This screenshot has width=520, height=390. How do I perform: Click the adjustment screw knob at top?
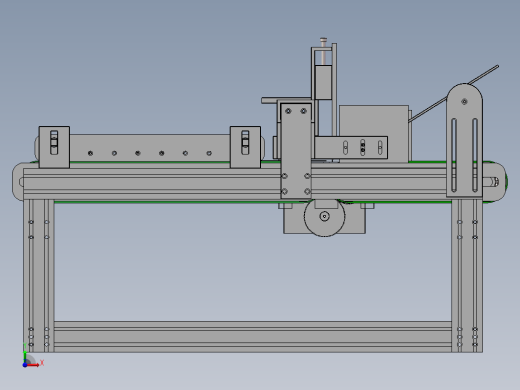pos(323,40)
